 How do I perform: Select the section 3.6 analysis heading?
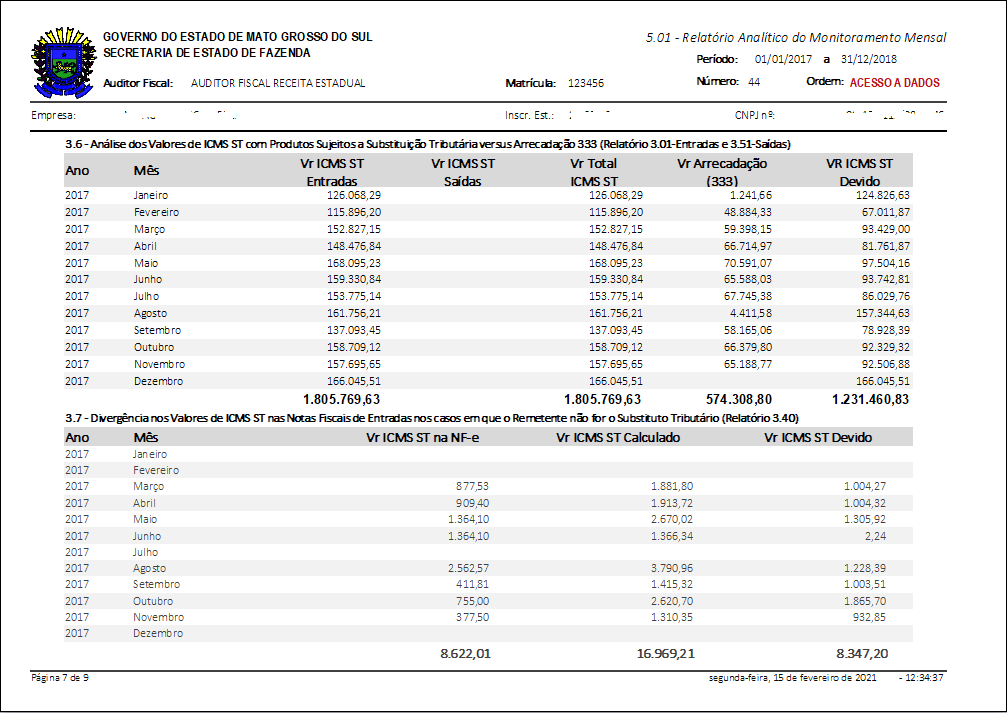(428, 145)
